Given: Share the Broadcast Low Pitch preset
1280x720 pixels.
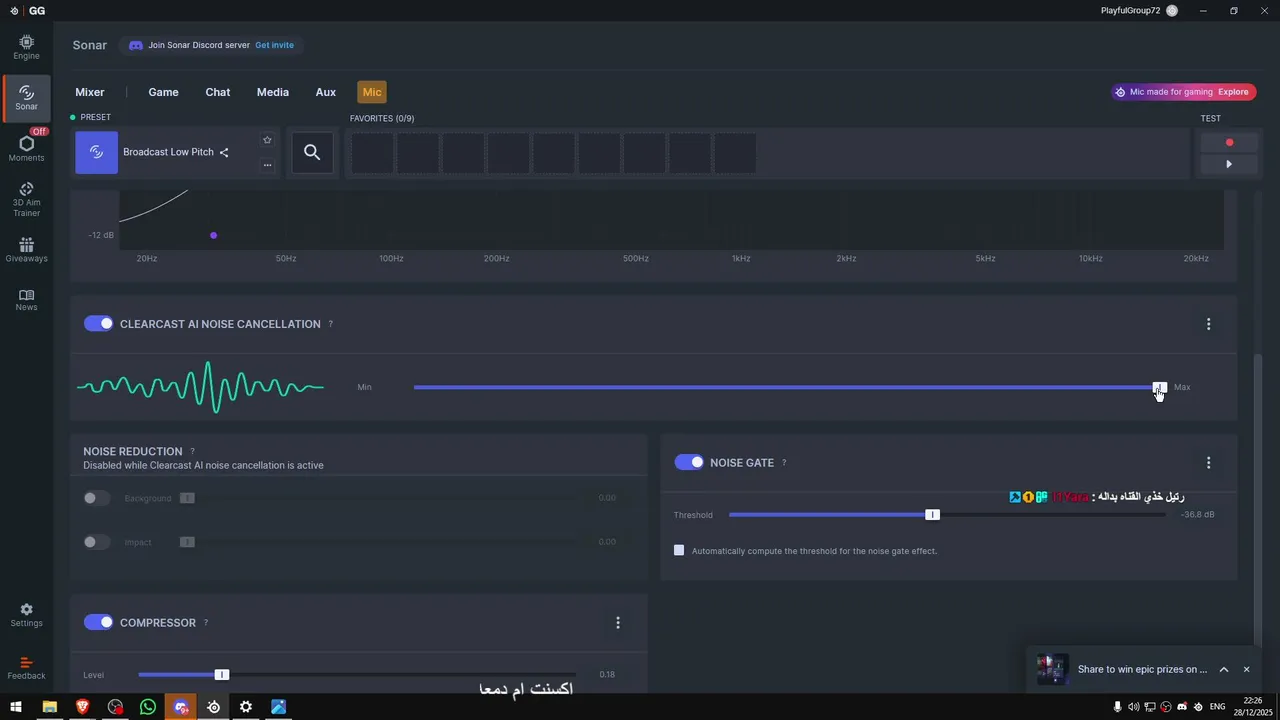Looking at the screenshot, I should 224,153.
